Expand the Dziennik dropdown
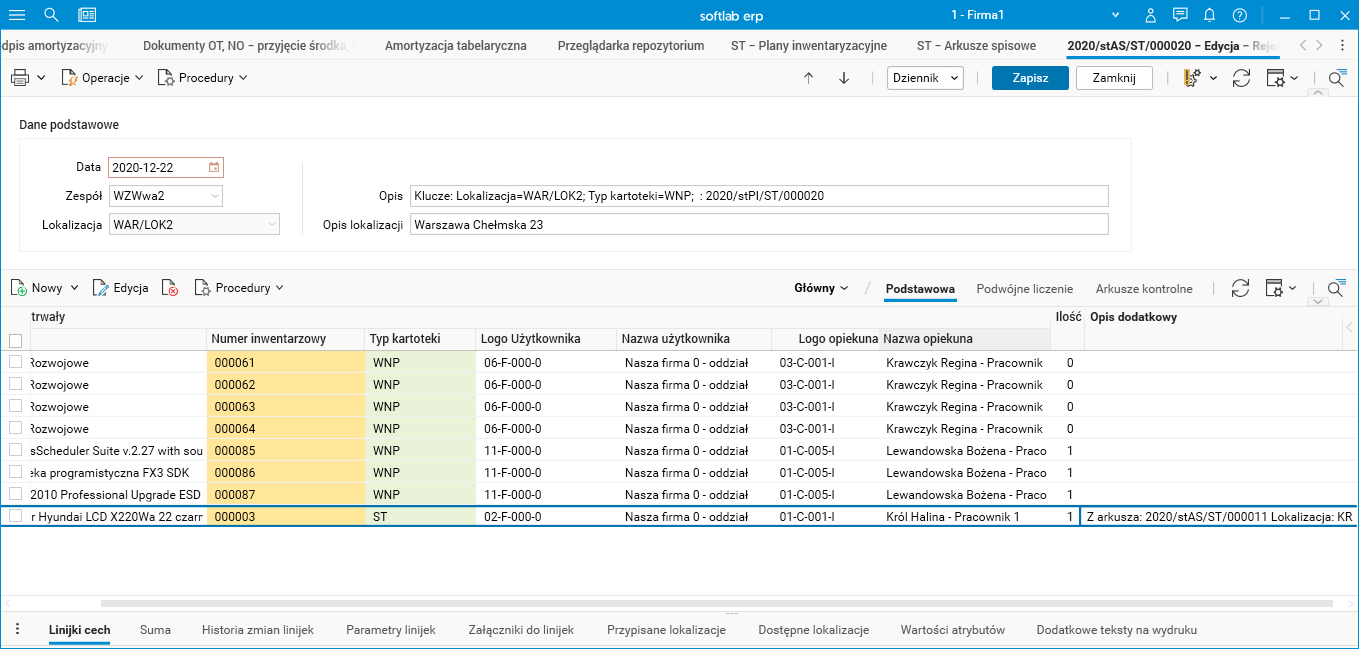 point(924,78)
